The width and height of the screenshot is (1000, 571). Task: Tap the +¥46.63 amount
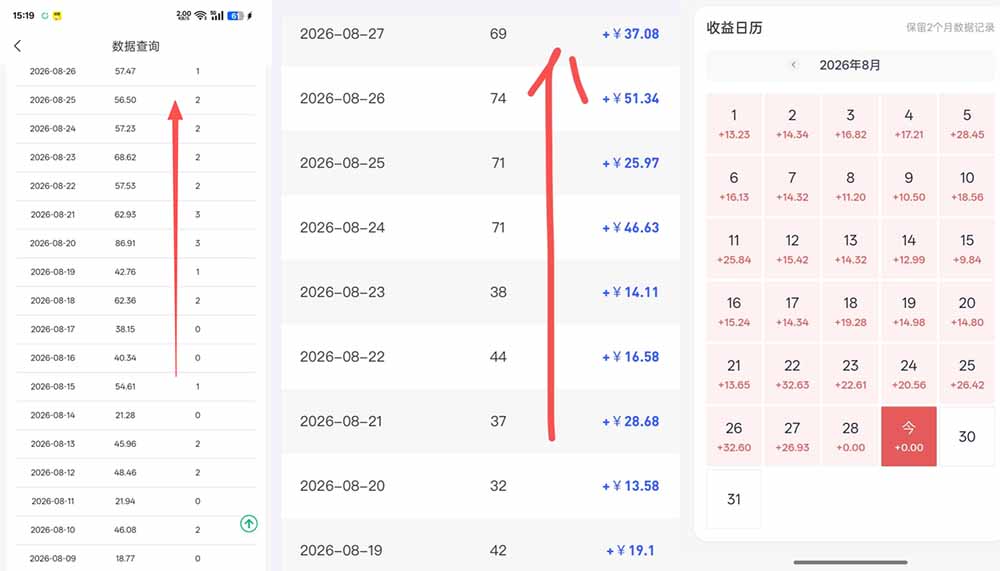tap(630, 227)
